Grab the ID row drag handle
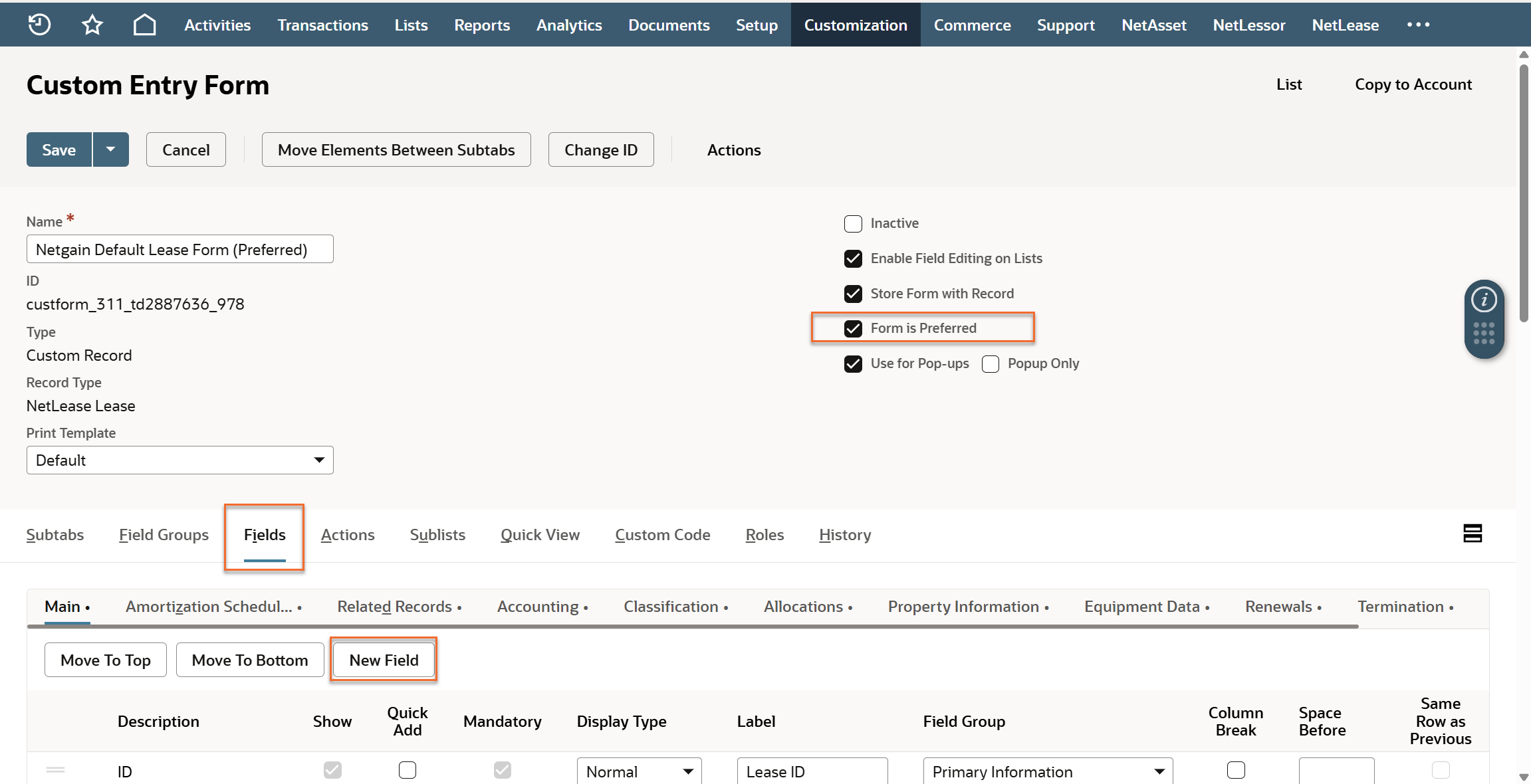Screen dimensions: 1531x784 (56, 770)
